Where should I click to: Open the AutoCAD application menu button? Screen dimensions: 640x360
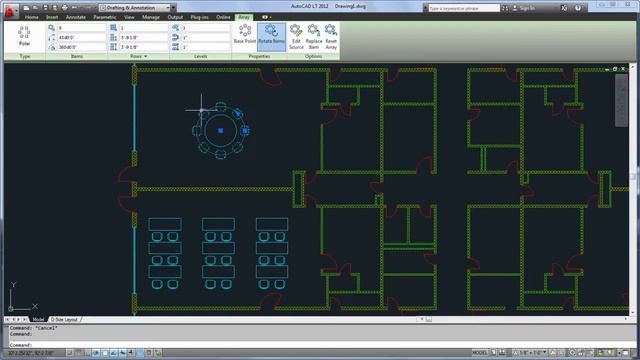click(x=10, y=10)
